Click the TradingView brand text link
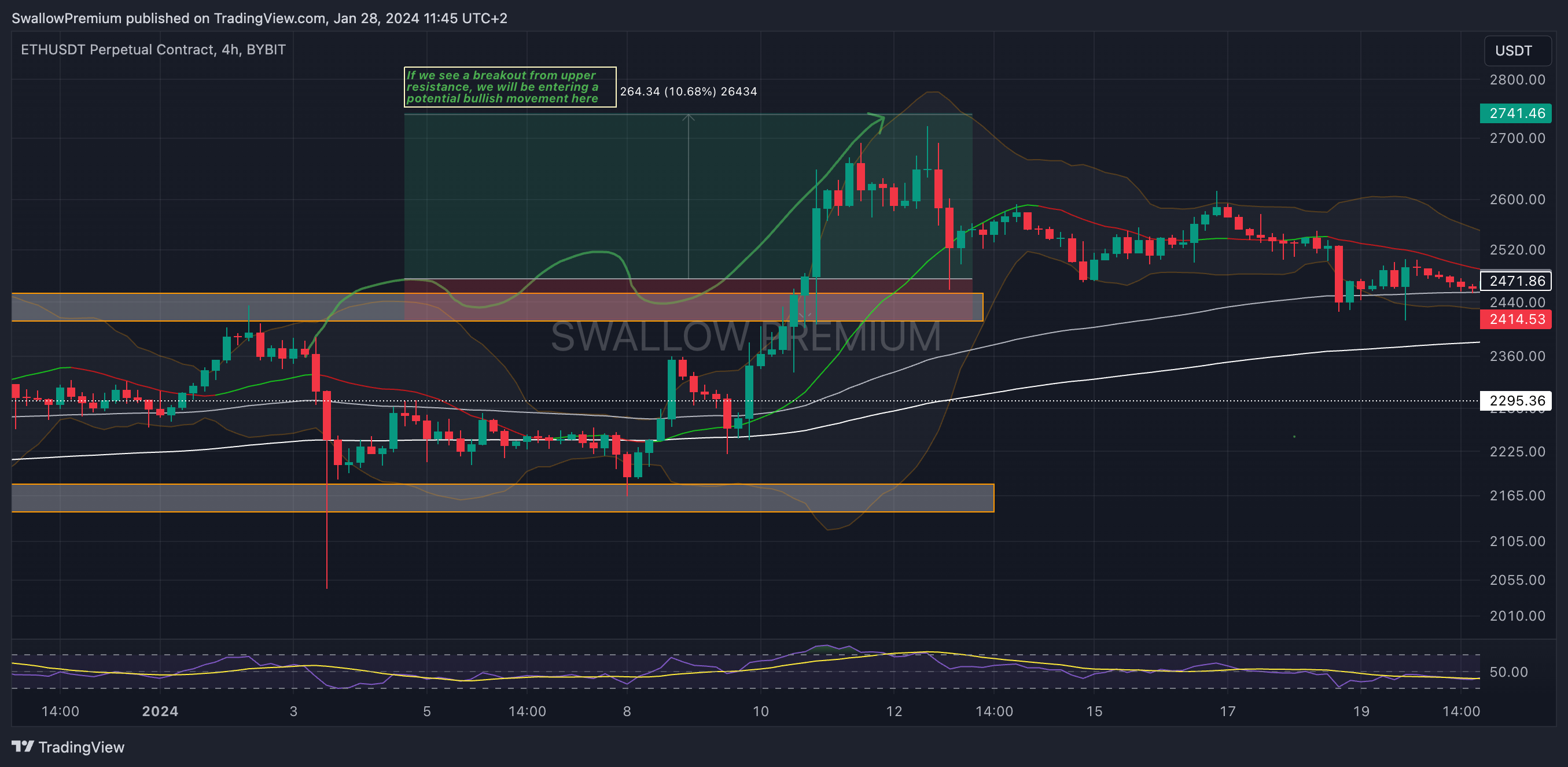Image resolution: width=1568 pixels, height=767 pixels. [x=81, y=747]
